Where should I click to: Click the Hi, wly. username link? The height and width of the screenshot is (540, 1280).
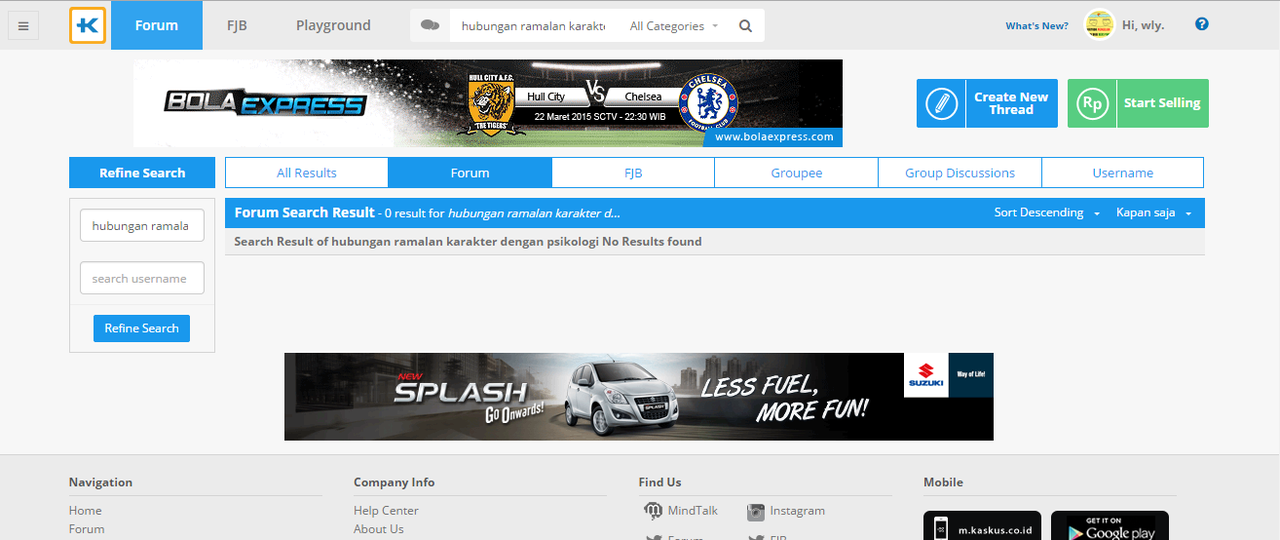[1143, 26]
